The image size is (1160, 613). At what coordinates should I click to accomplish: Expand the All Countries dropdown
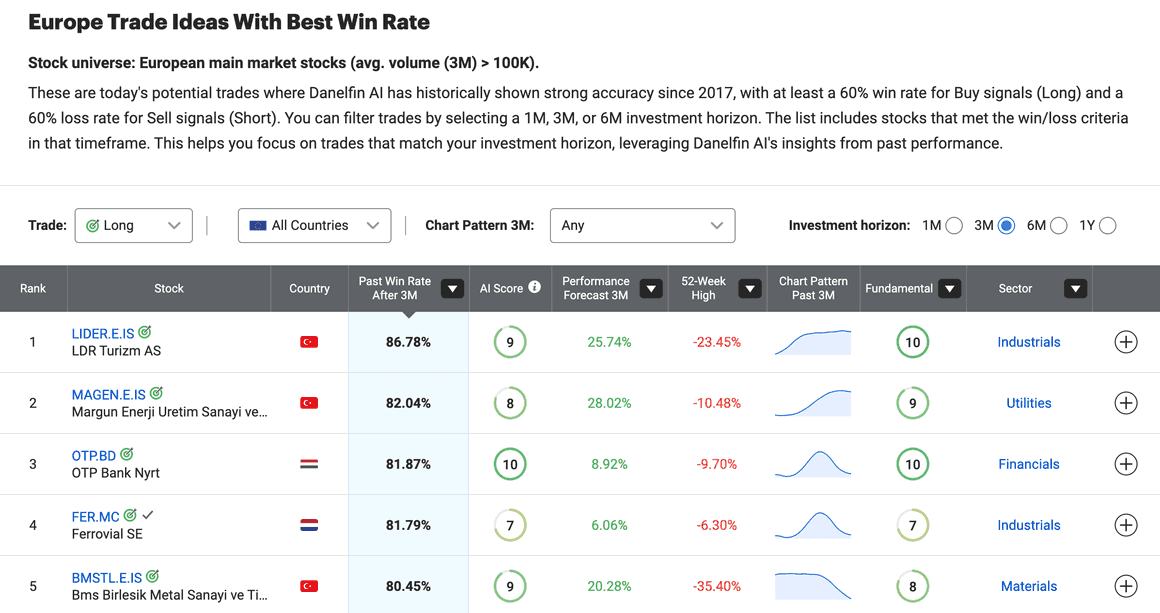(314, 226)
